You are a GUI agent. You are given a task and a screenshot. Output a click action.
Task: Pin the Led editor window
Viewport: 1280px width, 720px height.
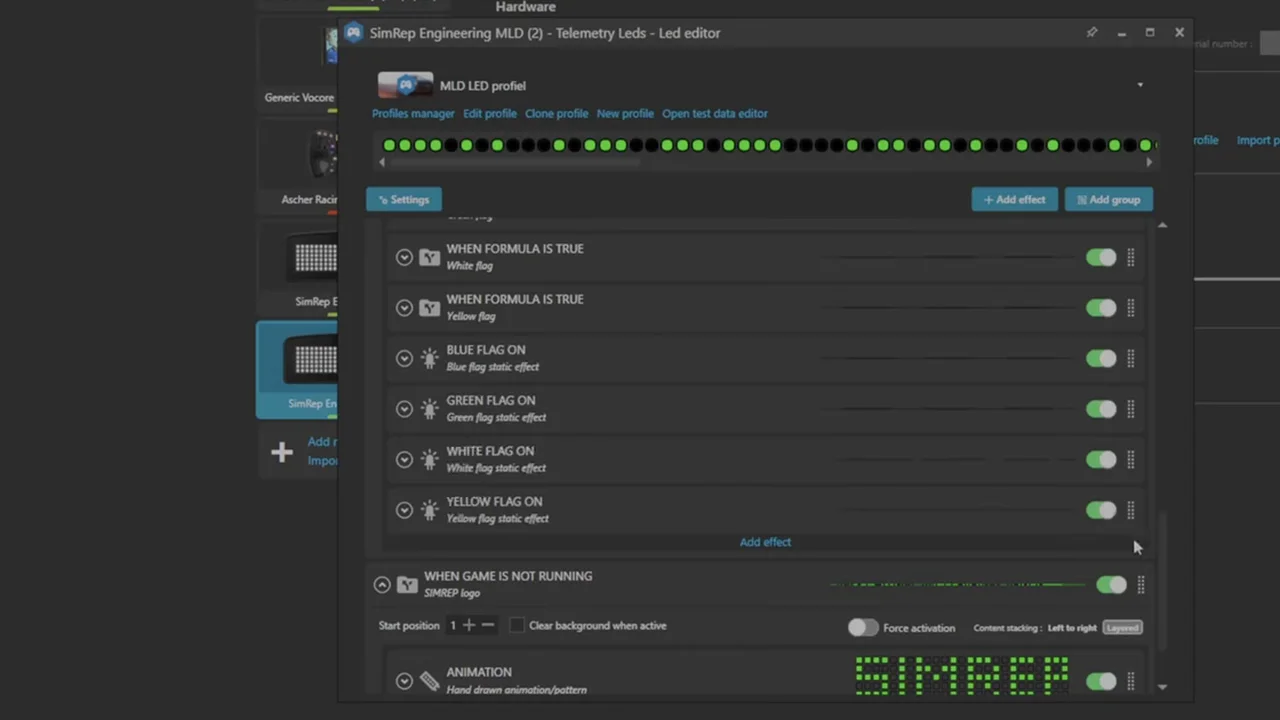pos(1092,33)
